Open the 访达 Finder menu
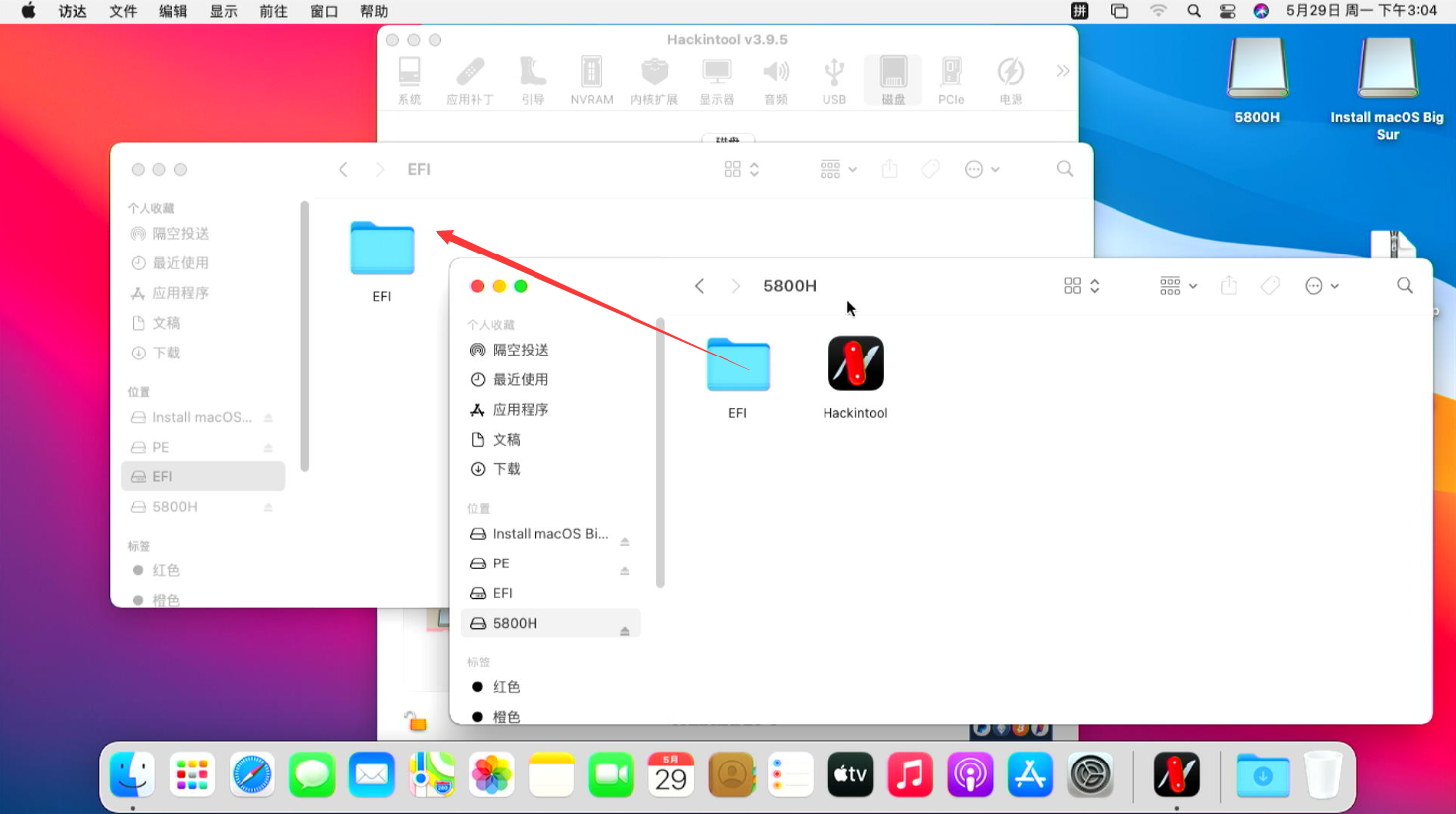Image resolution: width=1456 pixels, height=814 pixels. point(73,11)
